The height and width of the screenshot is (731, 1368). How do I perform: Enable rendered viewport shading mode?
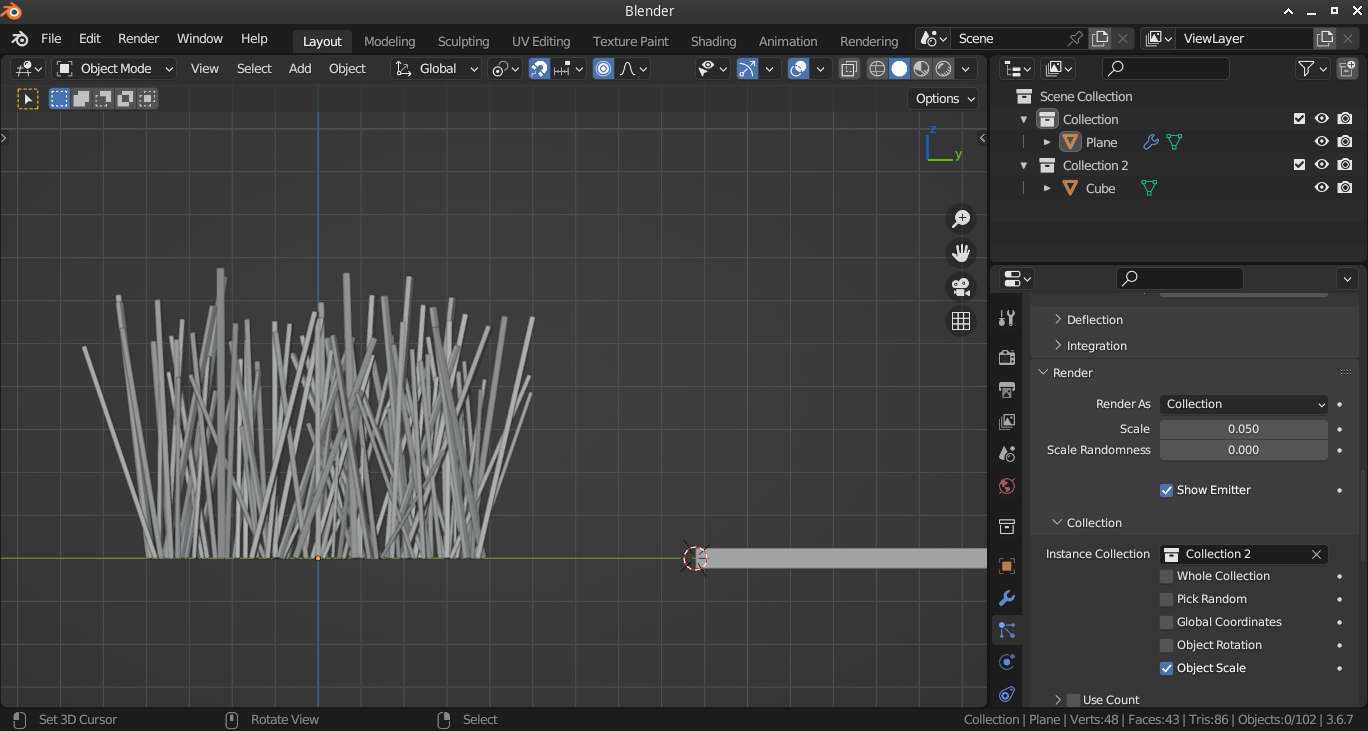(943, 69)
